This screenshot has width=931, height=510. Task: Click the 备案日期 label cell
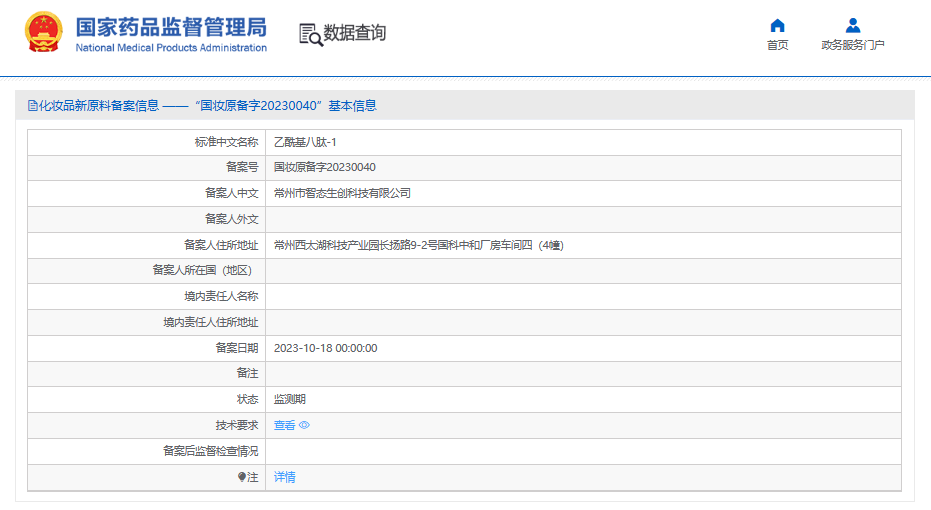pyautogui.click(x=147, y=349)
